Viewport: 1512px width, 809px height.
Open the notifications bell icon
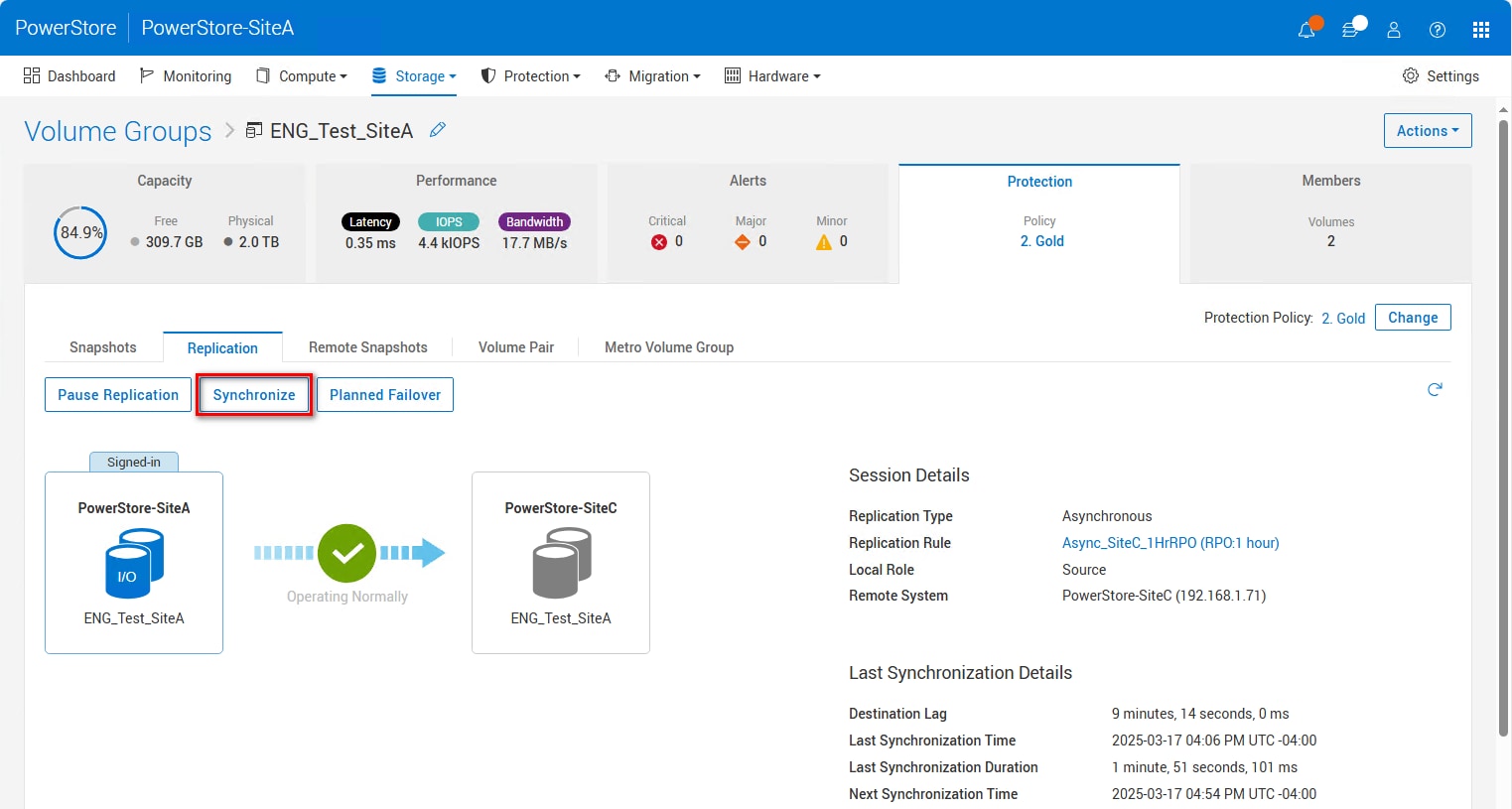pos(1306,30)
